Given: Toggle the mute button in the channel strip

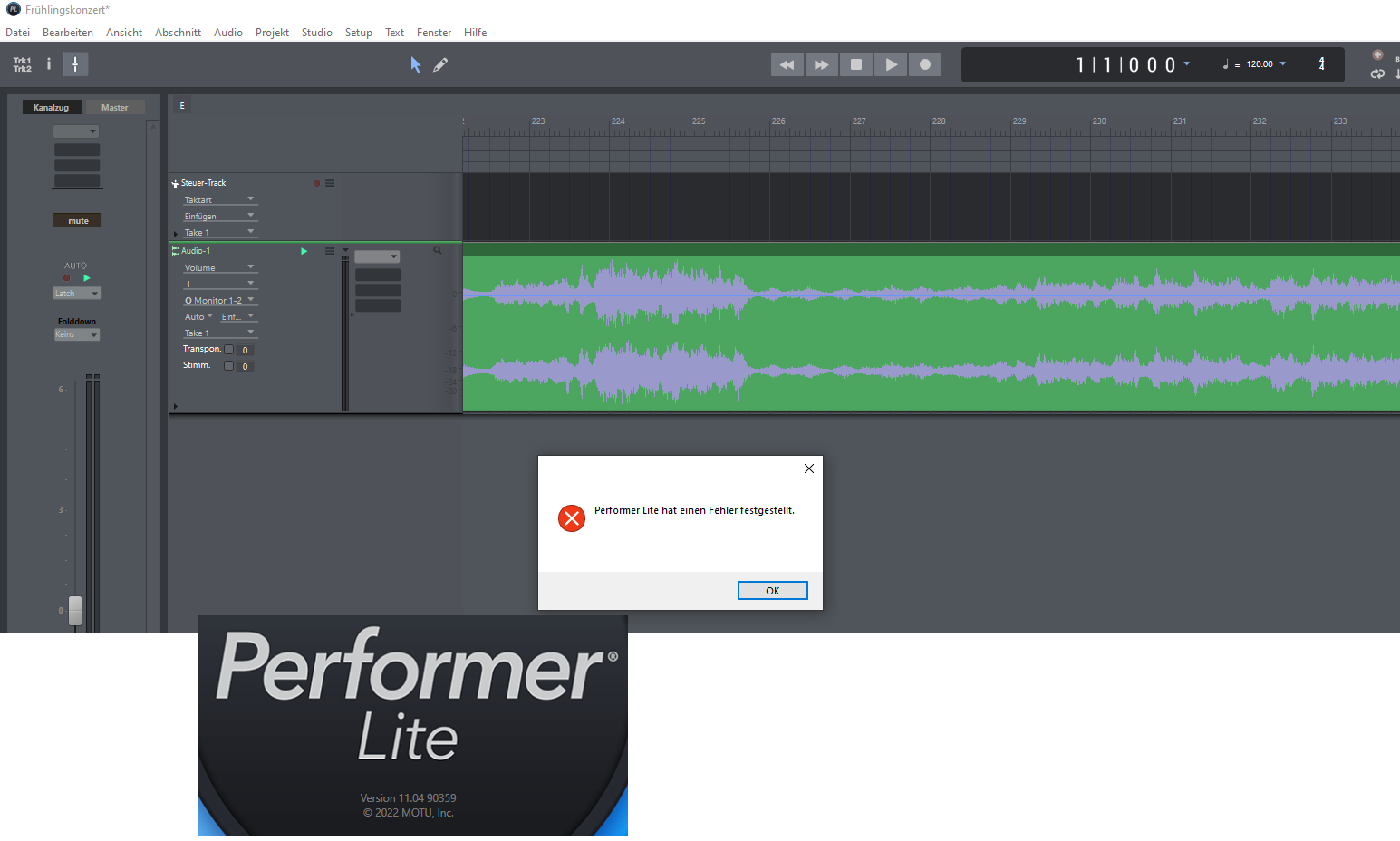Looking at the screenshot, I should [77, 220].
